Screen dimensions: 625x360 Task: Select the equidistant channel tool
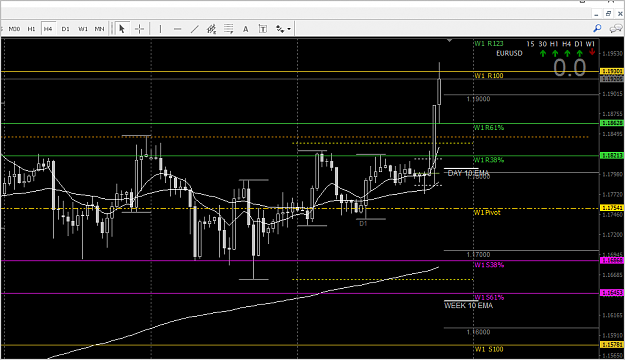tap(211, 29)
